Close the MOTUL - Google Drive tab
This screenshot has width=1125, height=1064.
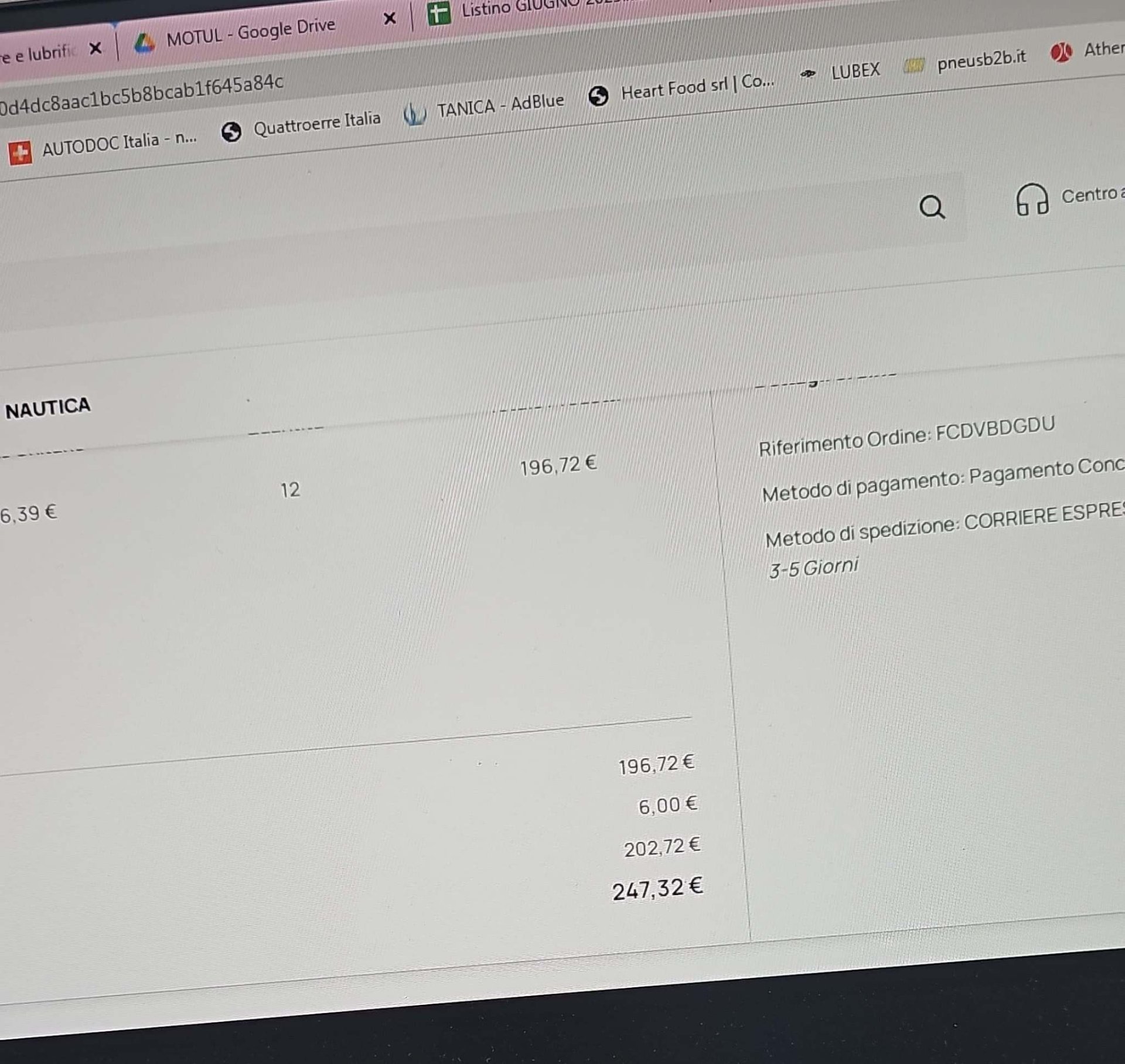pyautogui.click(x=390, y=19)
